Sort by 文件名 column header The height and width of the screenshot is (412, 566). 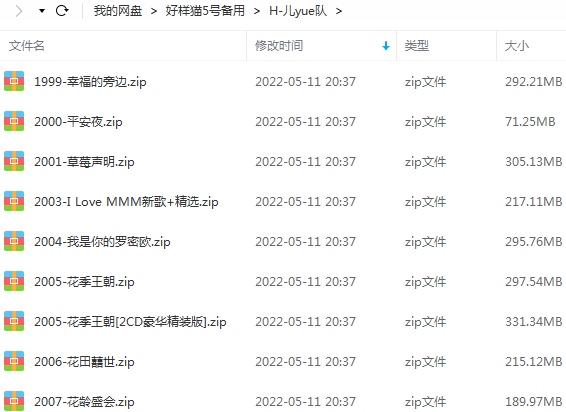pyautogui.click(x=27, y=46)
